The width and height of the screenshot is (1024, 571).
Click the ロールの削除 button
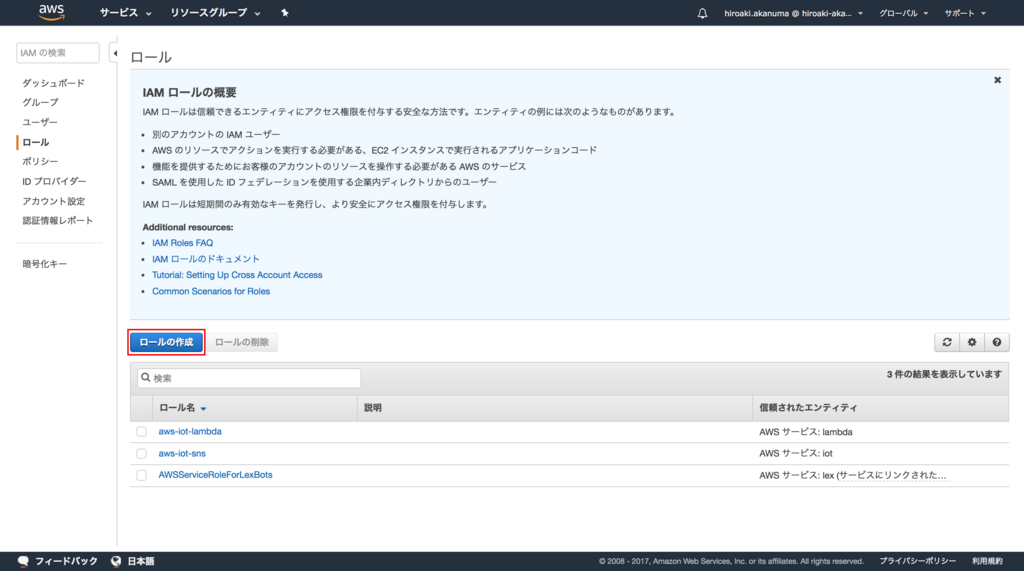tap(242, 342)
